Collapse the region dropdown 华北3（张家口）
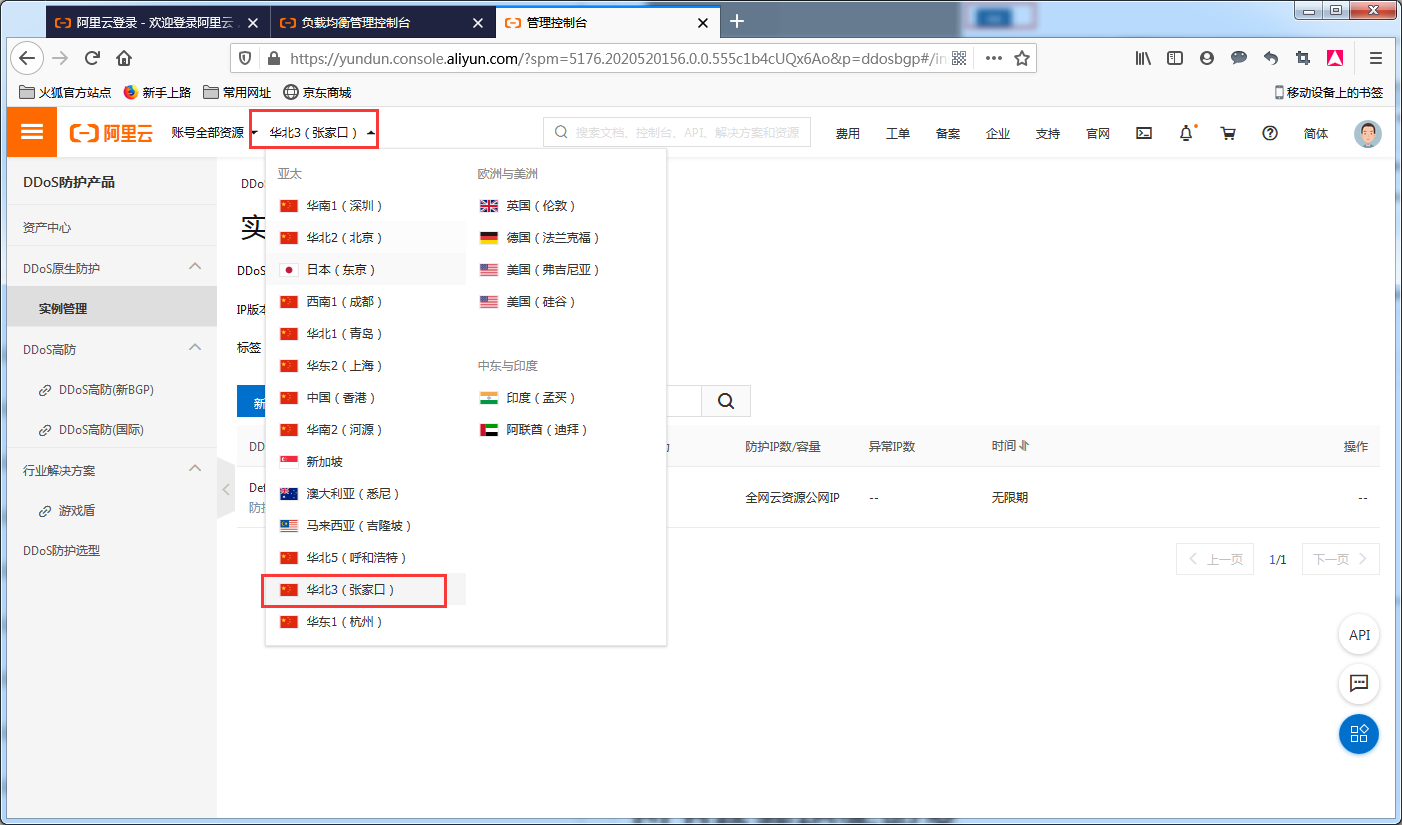The height and width of the screenshot is (825, 1402). (x=314, y=132)
